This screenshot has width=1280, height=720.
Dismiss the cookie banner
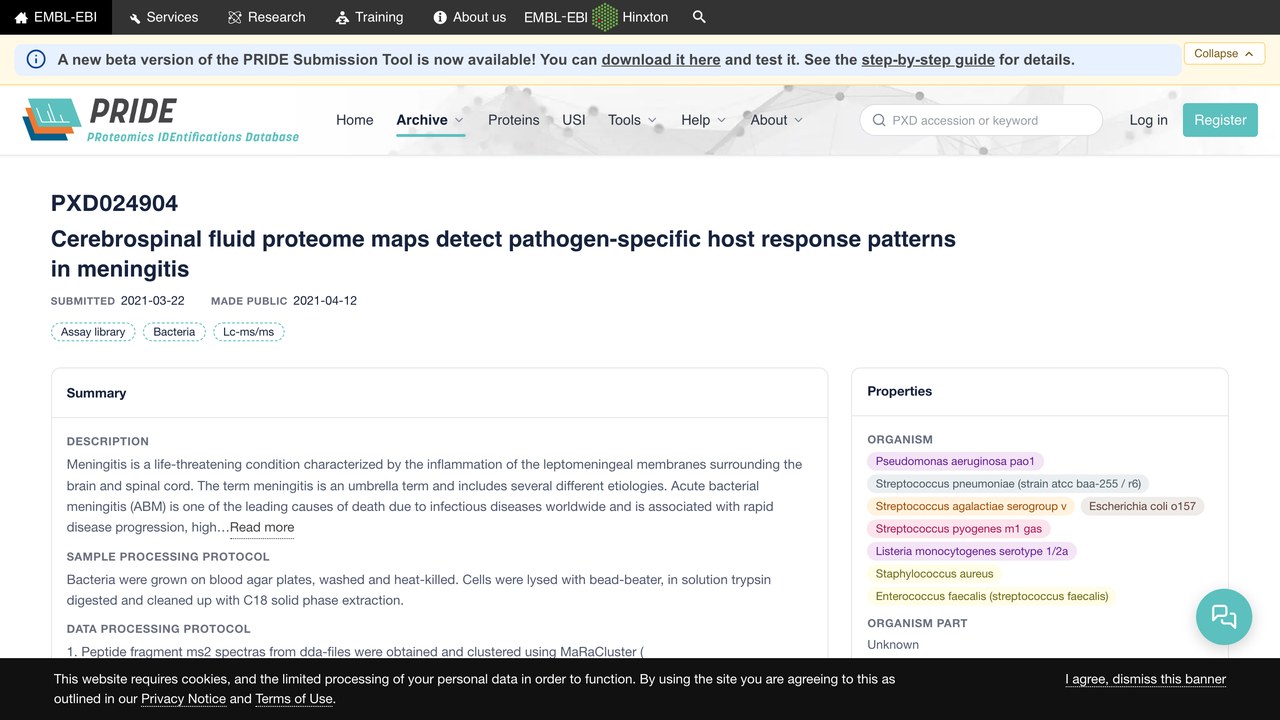click(x=1145, y=680)
